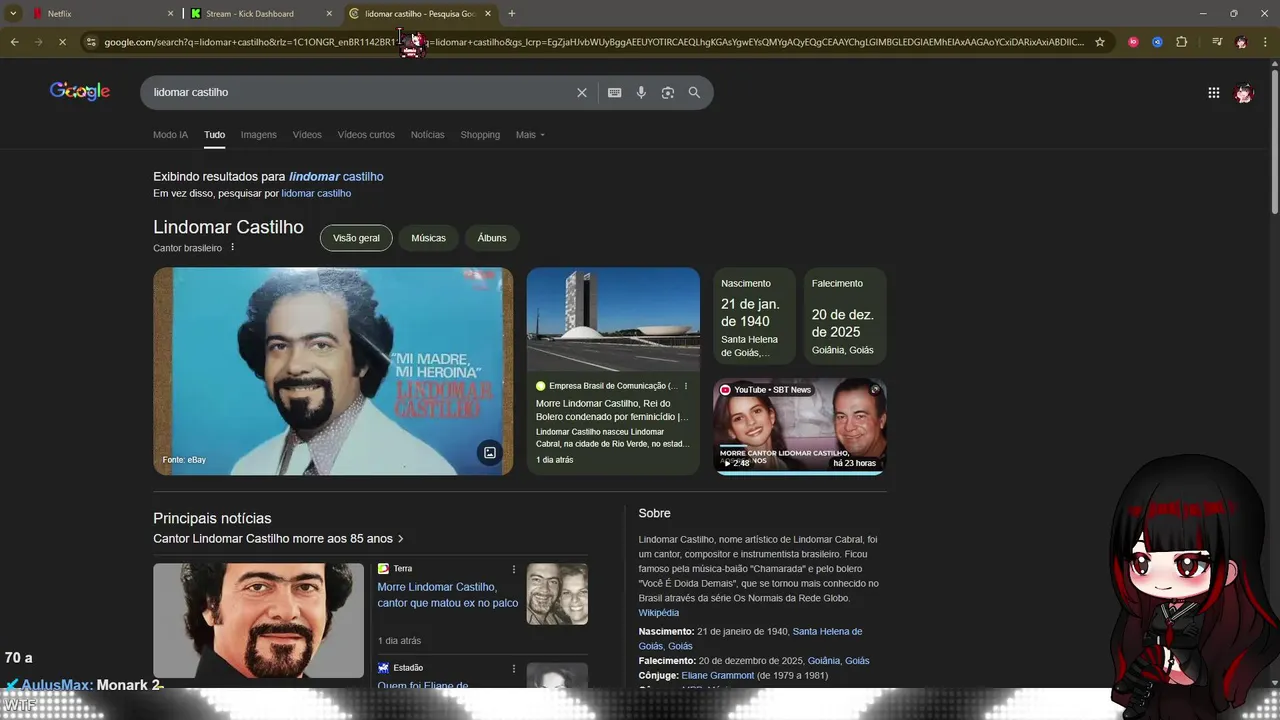Open more options beside Cantor brasileiro

(x=233, y=247)
